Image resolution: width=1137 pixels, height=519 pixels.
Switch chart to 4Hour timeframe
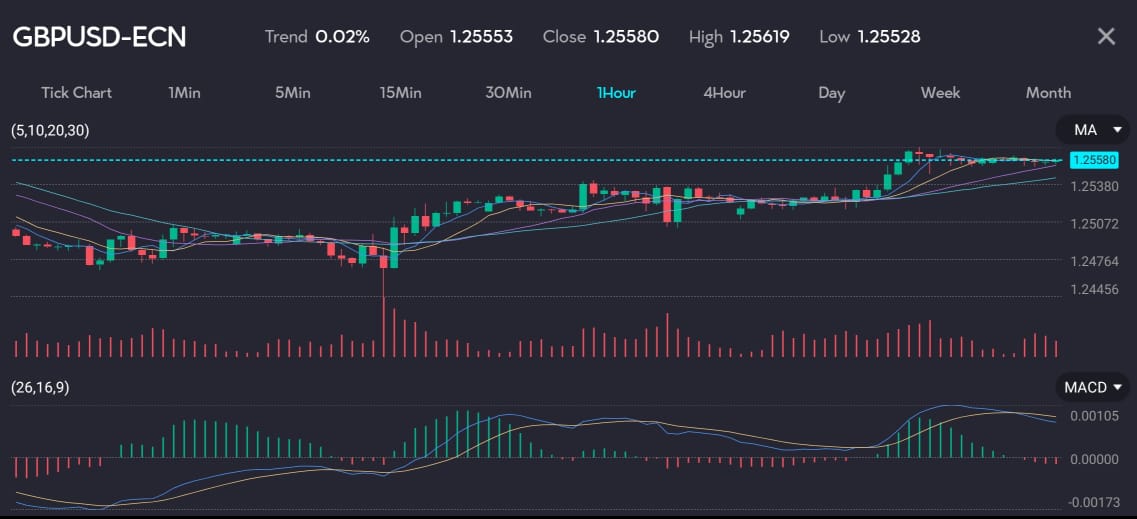724,93
